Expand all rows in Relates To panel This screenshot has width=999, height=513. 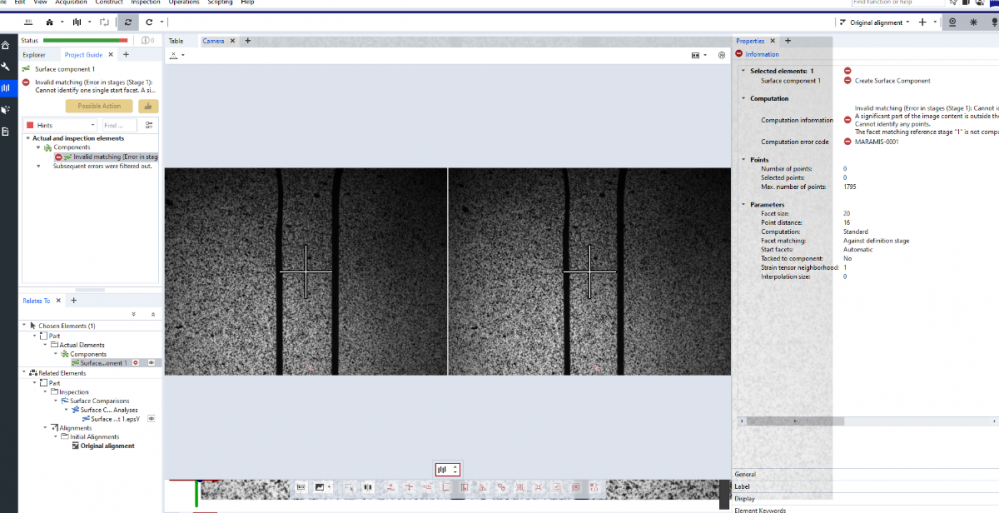tap(133, 314)
